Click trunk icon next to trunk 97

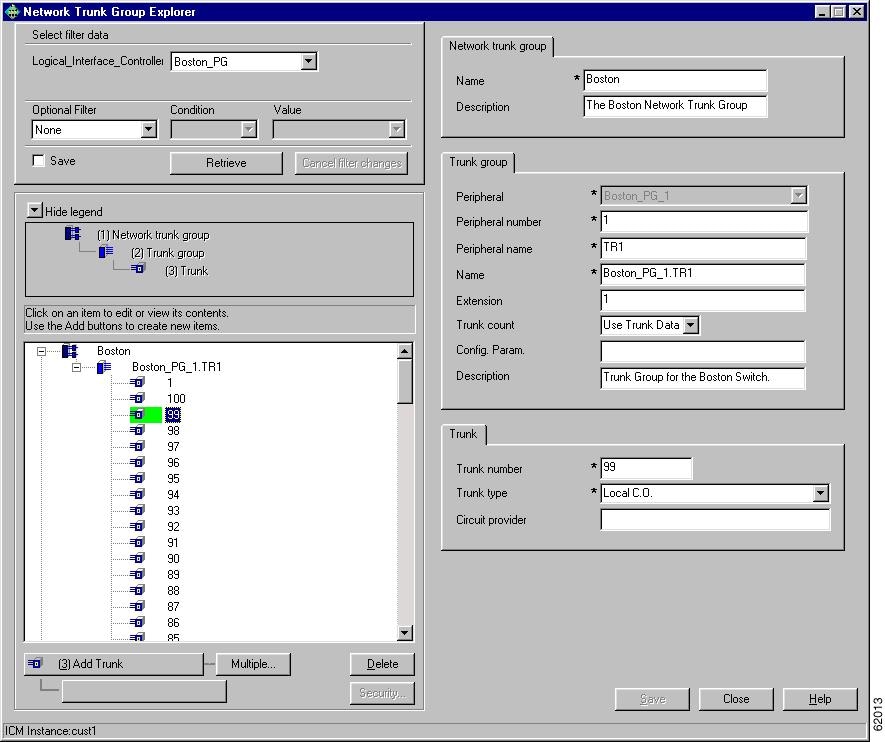coord(137,446)
